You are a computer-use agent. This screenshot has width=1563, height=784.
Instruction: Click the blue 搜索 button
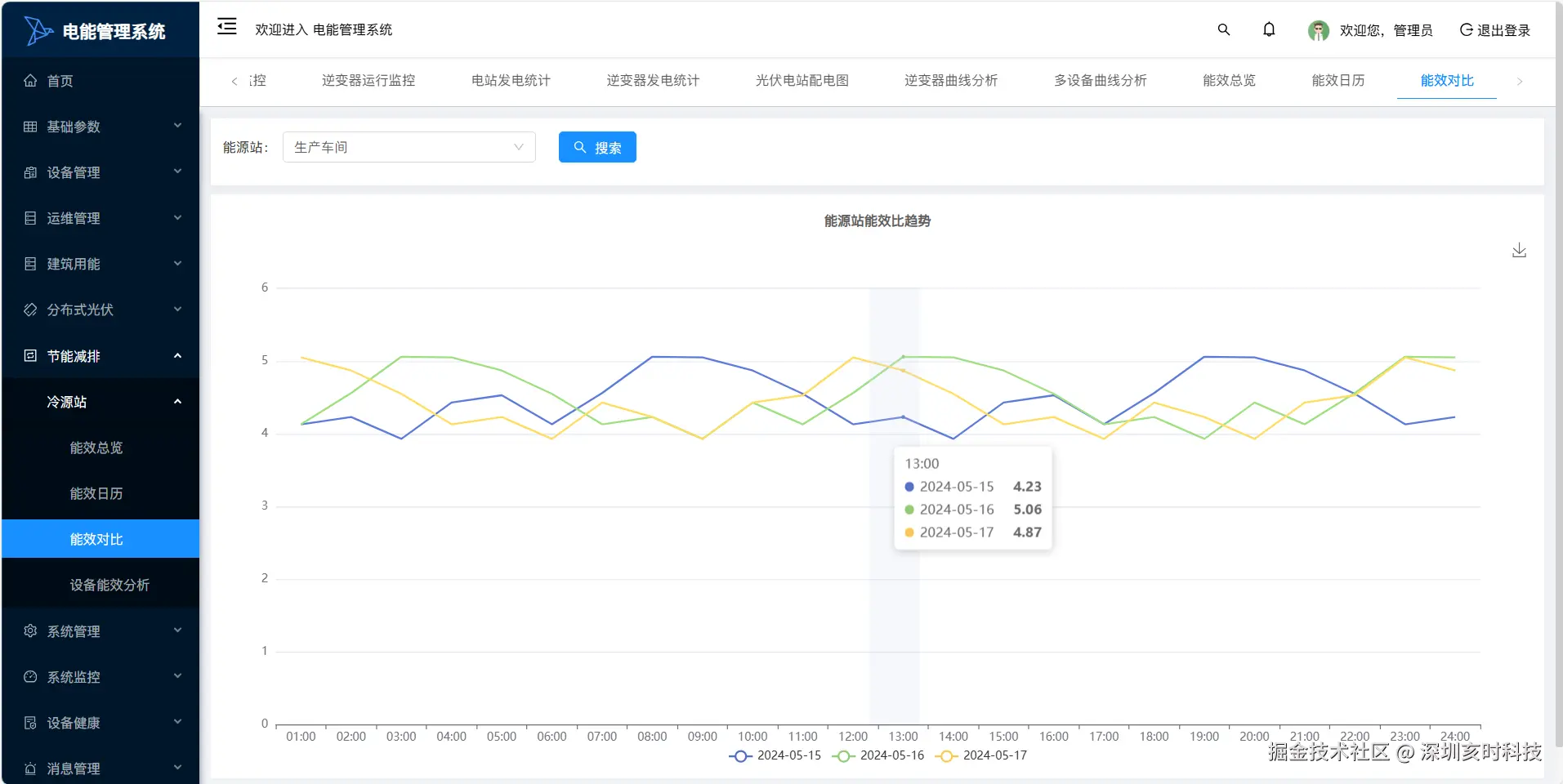[x=597, y=147]
